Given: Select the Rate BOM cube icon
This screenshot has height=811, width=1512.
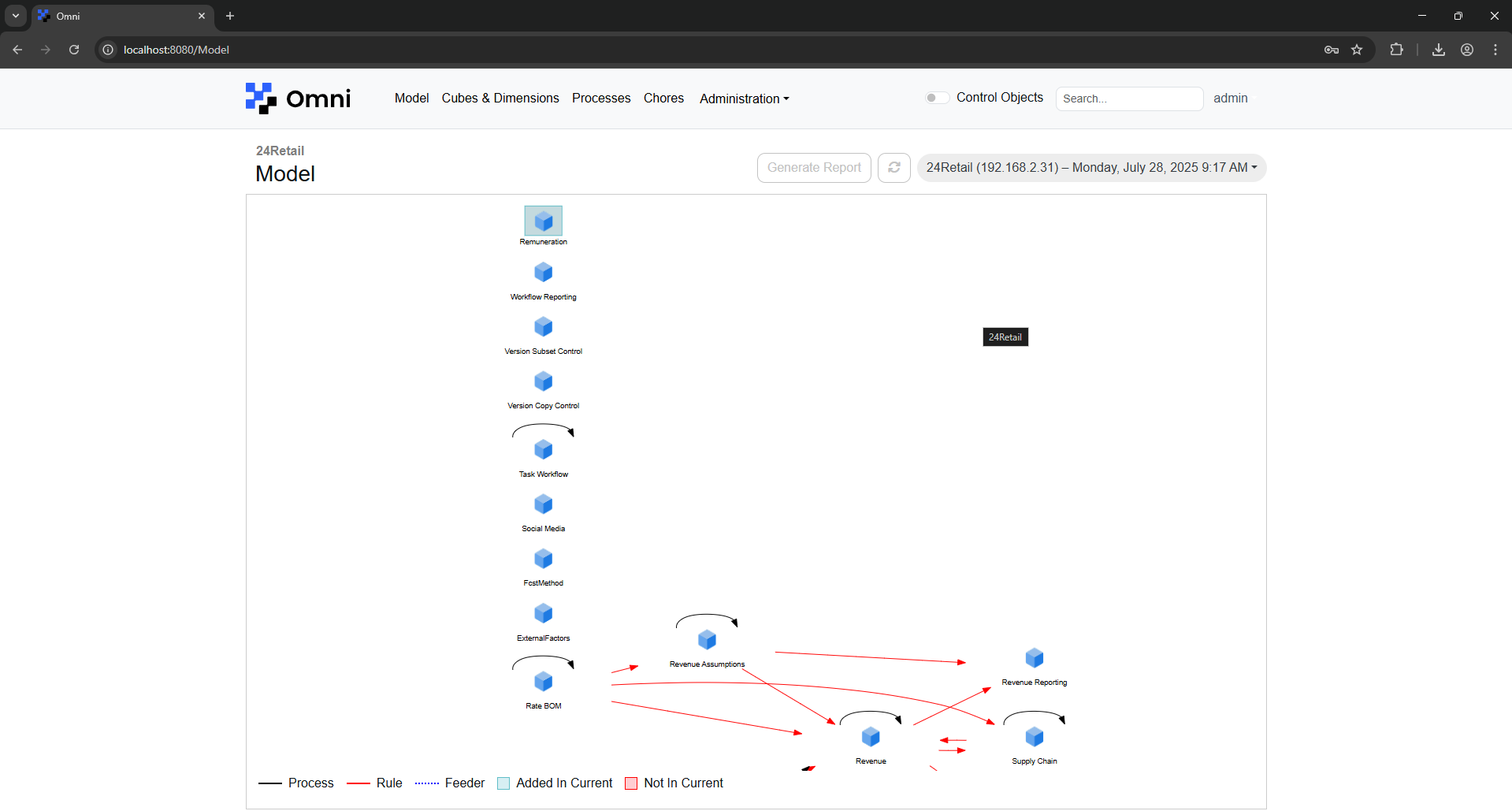Looking at the screenshot, I should pos(544,682).
